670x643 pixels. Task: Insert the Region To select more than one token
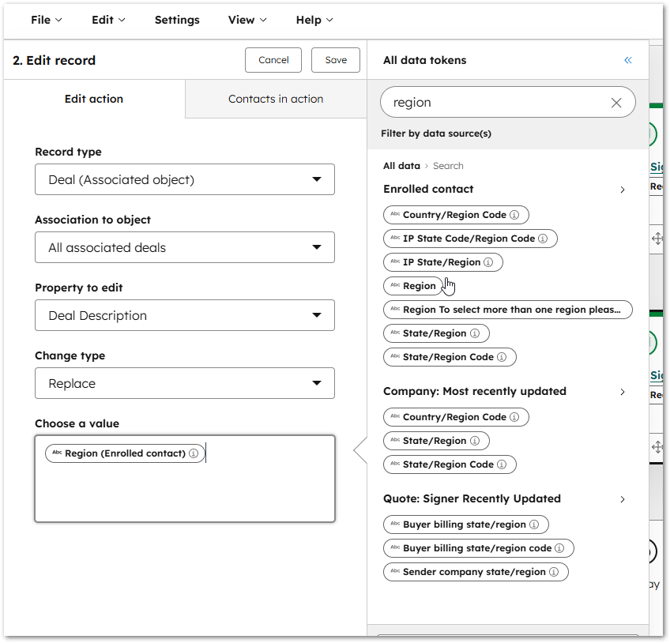pyautogui.click(x=508, y=310)
